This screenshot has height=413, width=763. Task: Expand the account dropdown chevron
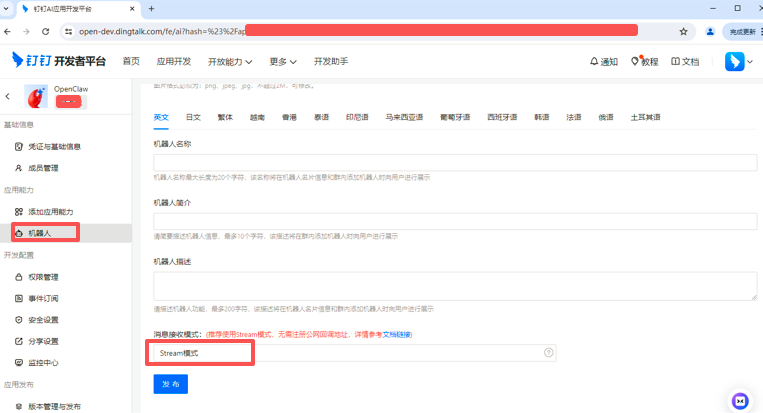coord(750,62)
